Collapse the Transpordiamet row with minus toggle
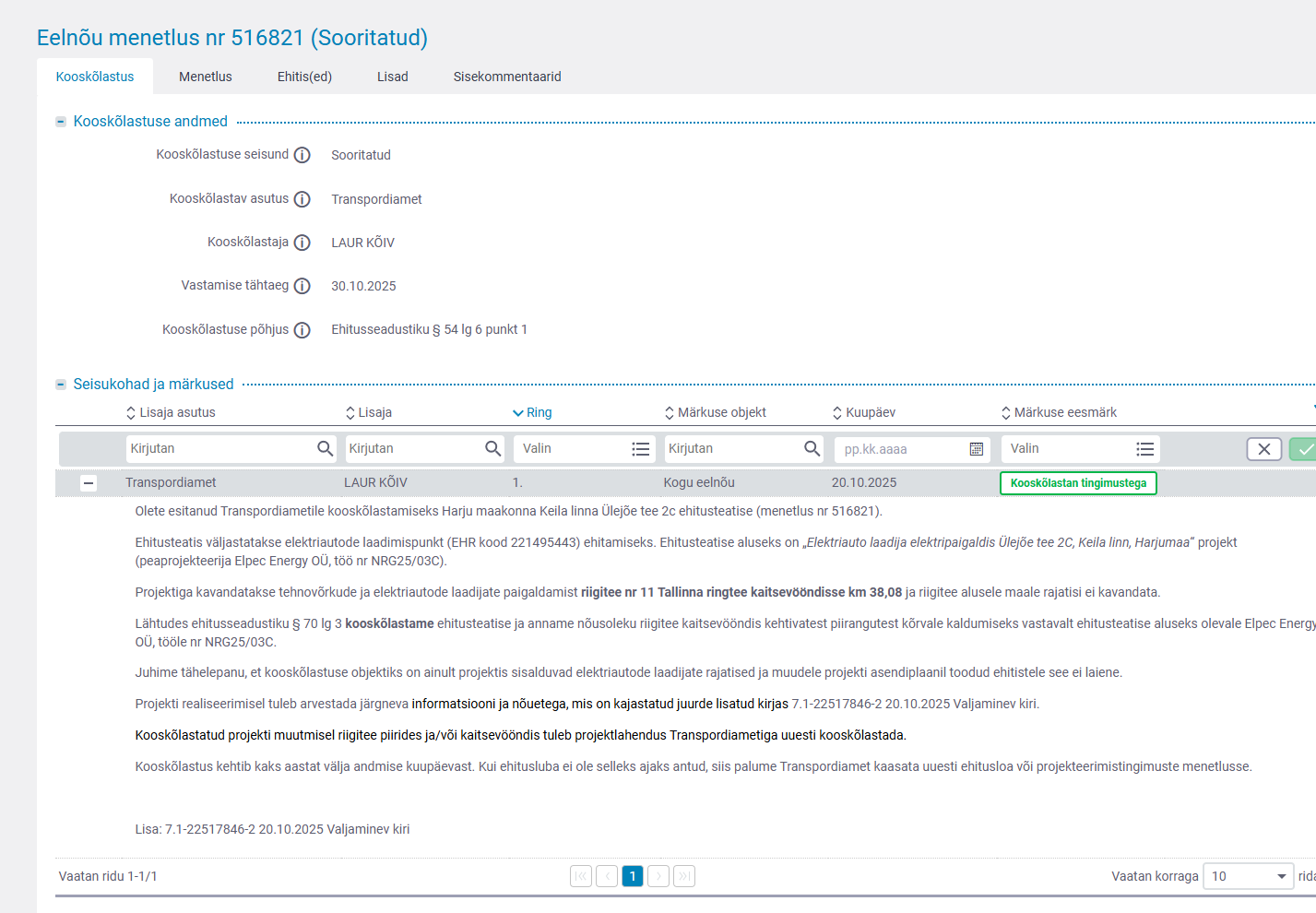This screenshot has width=1316, height=913. [x=89, y=483]
